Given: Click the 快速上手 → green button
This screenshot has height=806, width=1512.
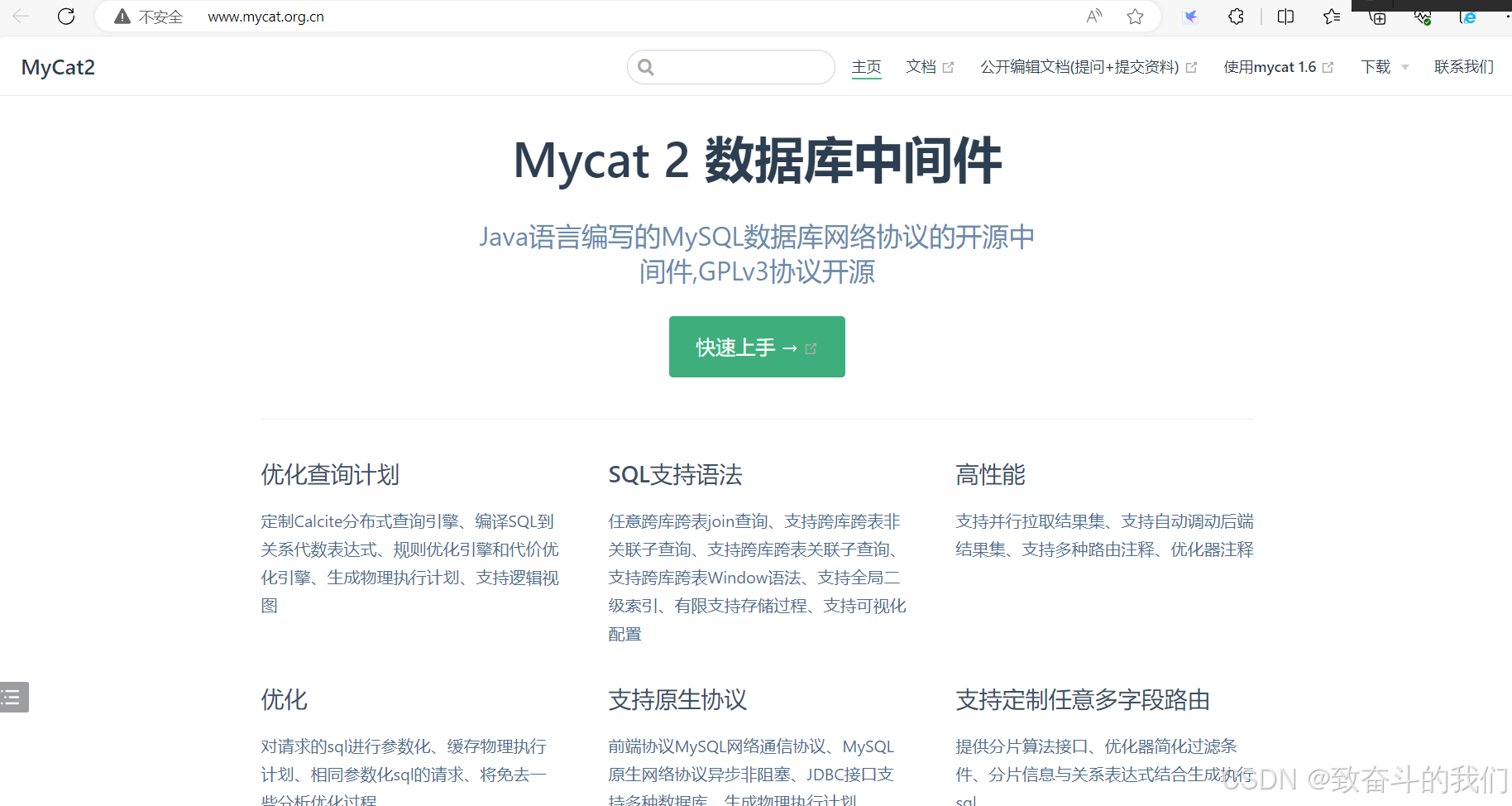Looking at the screenshot, I should 757,347.
